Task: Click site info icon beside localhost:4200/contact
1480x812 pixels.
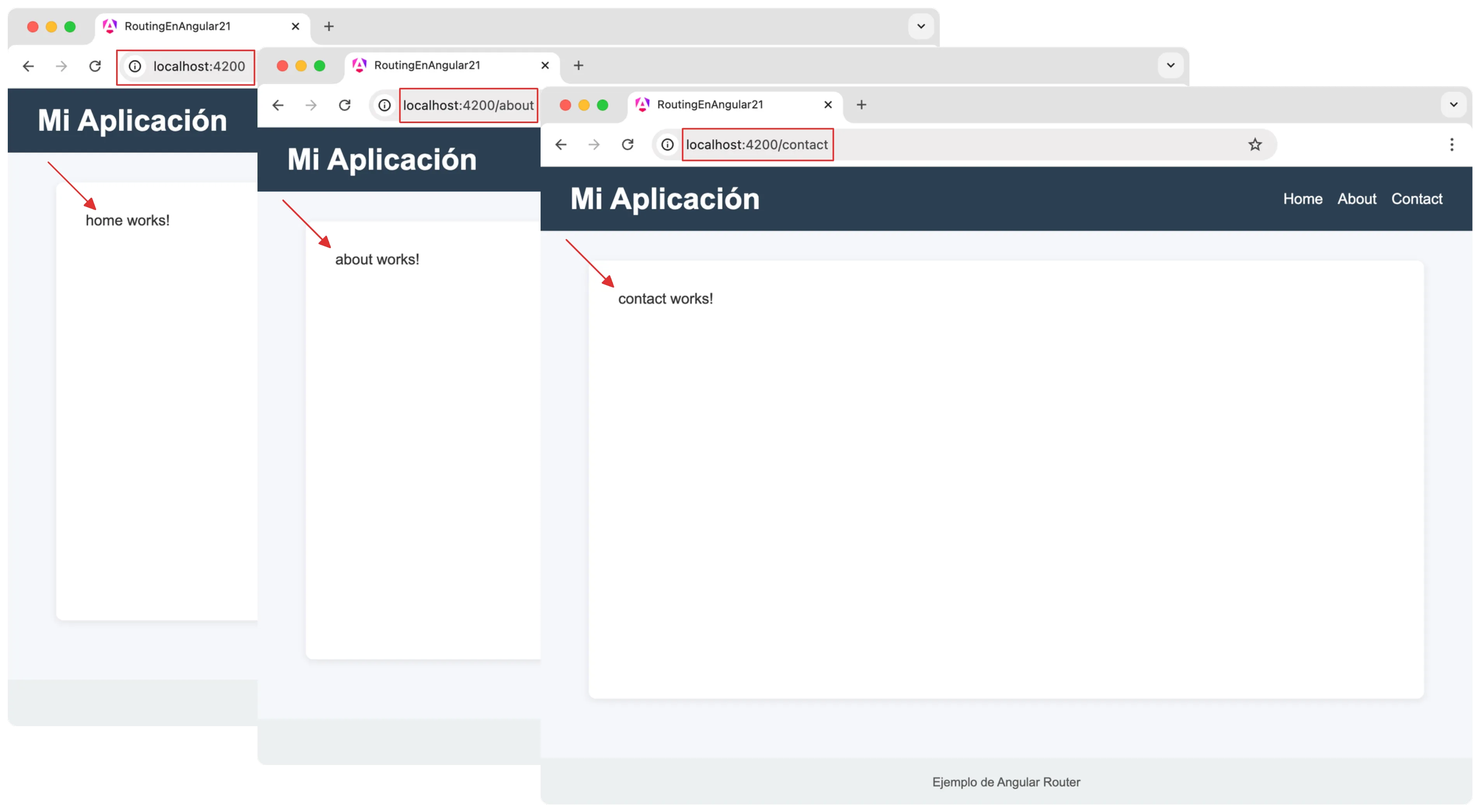Action: pyautogui.click(x=667, y=144)
